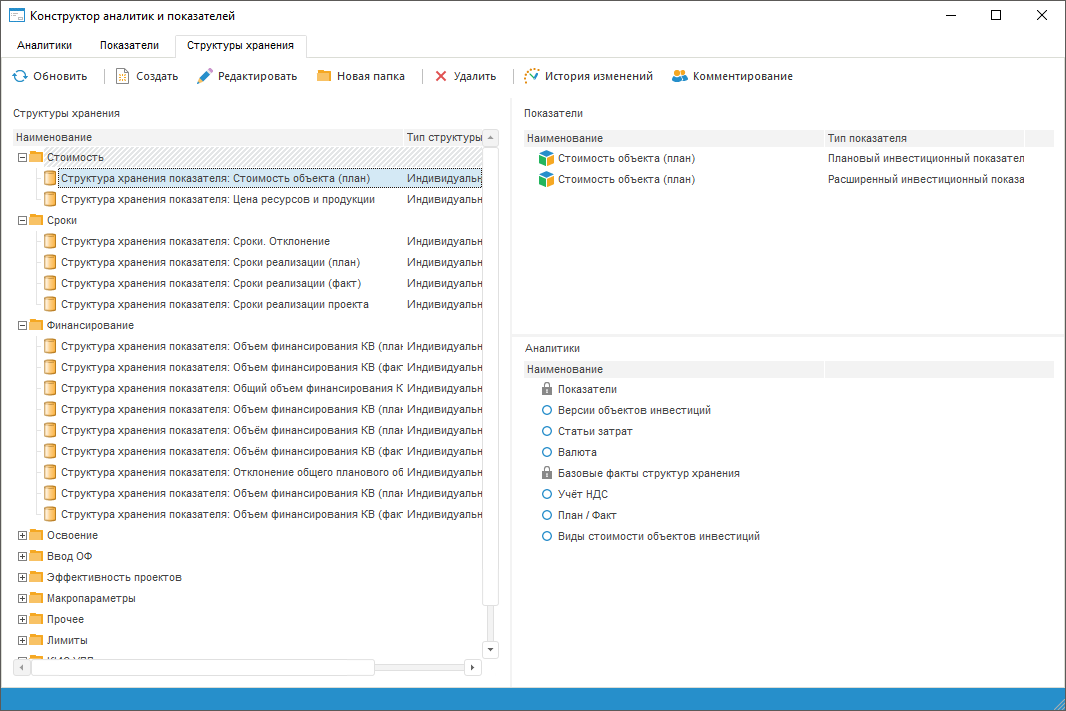
Task: Click the red Удалить cross icon
Action: [441, 76]
